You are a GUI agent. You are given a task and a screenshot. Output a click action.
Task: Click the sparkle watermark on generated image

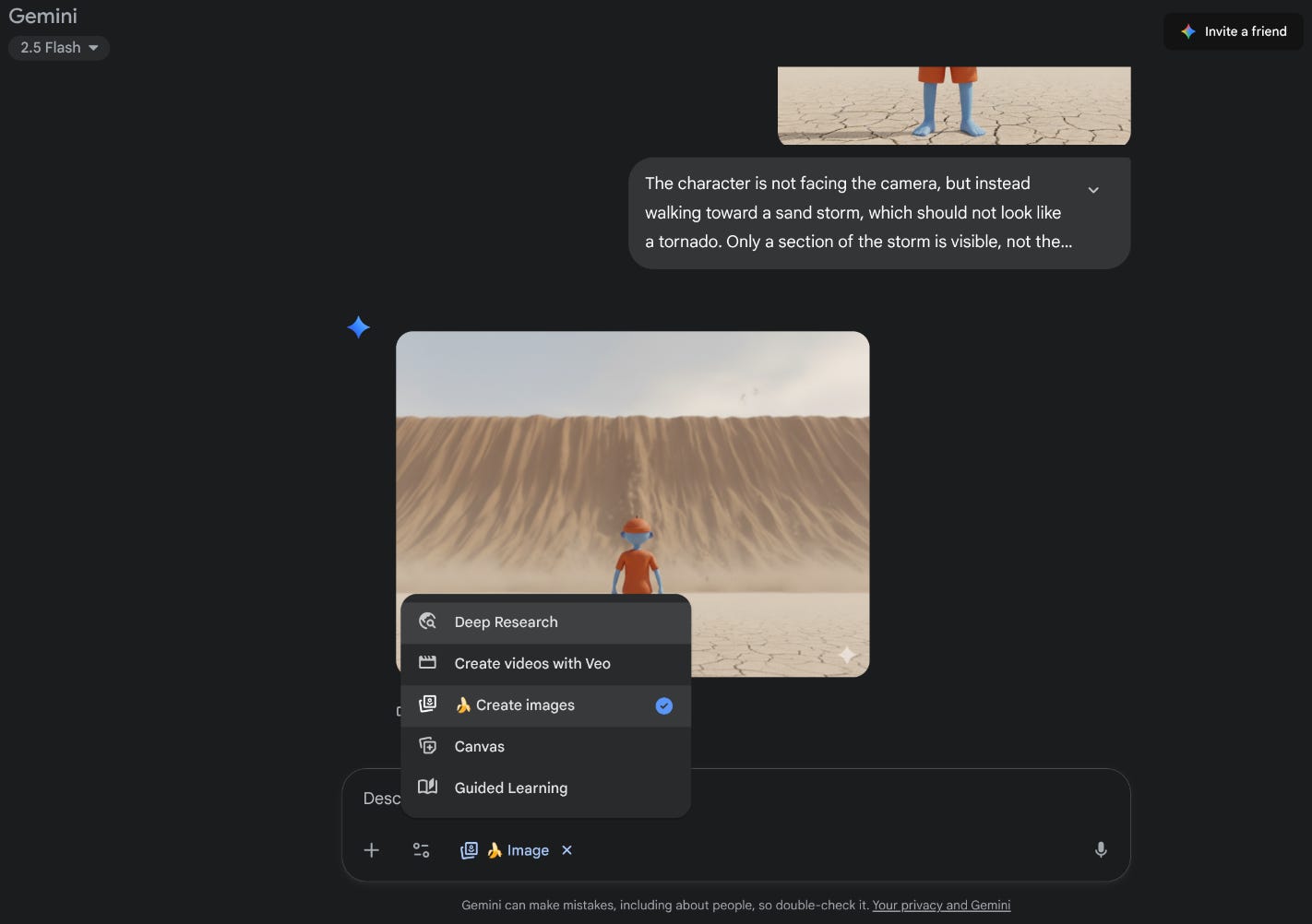click(x=847, y=655)
